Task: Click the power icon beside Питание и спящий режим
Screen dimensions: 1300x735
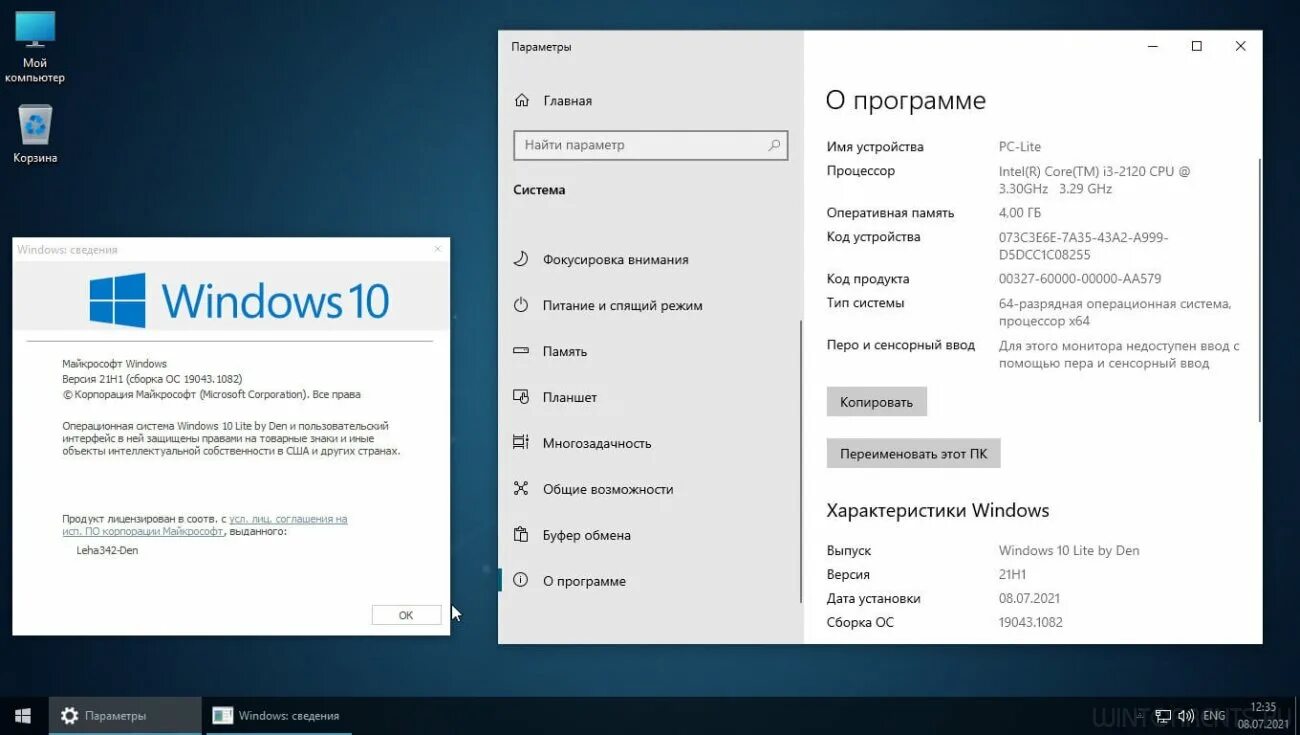Action: pos(521,305)
